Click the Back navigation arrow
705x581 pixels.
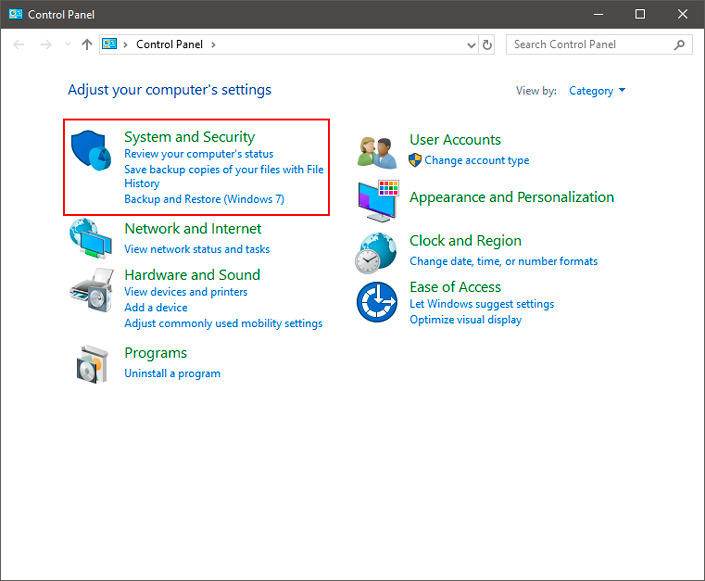18,44
